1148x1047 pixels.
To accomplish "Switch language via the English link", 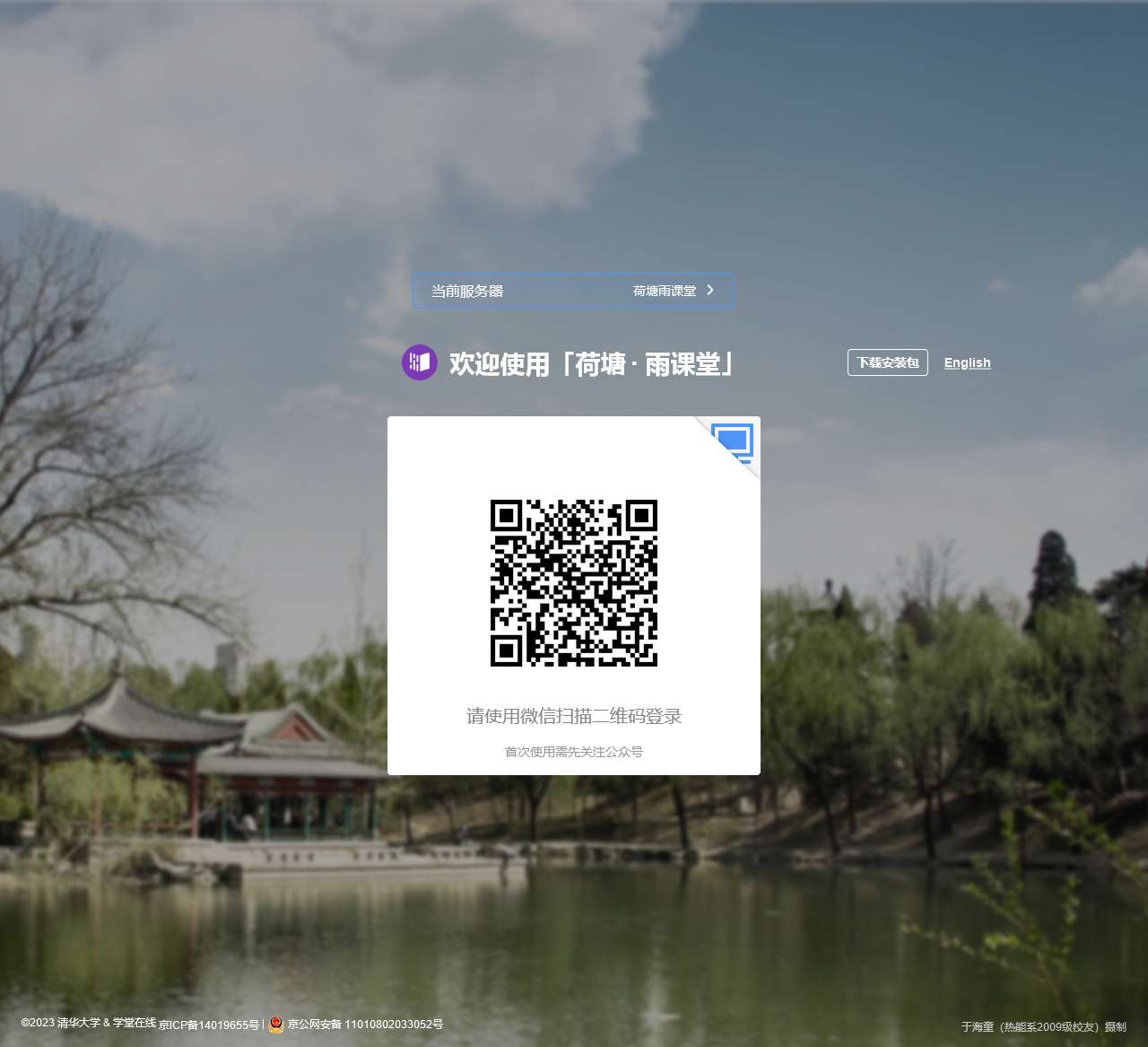I will pyautogui.click(x=967, y=362).
